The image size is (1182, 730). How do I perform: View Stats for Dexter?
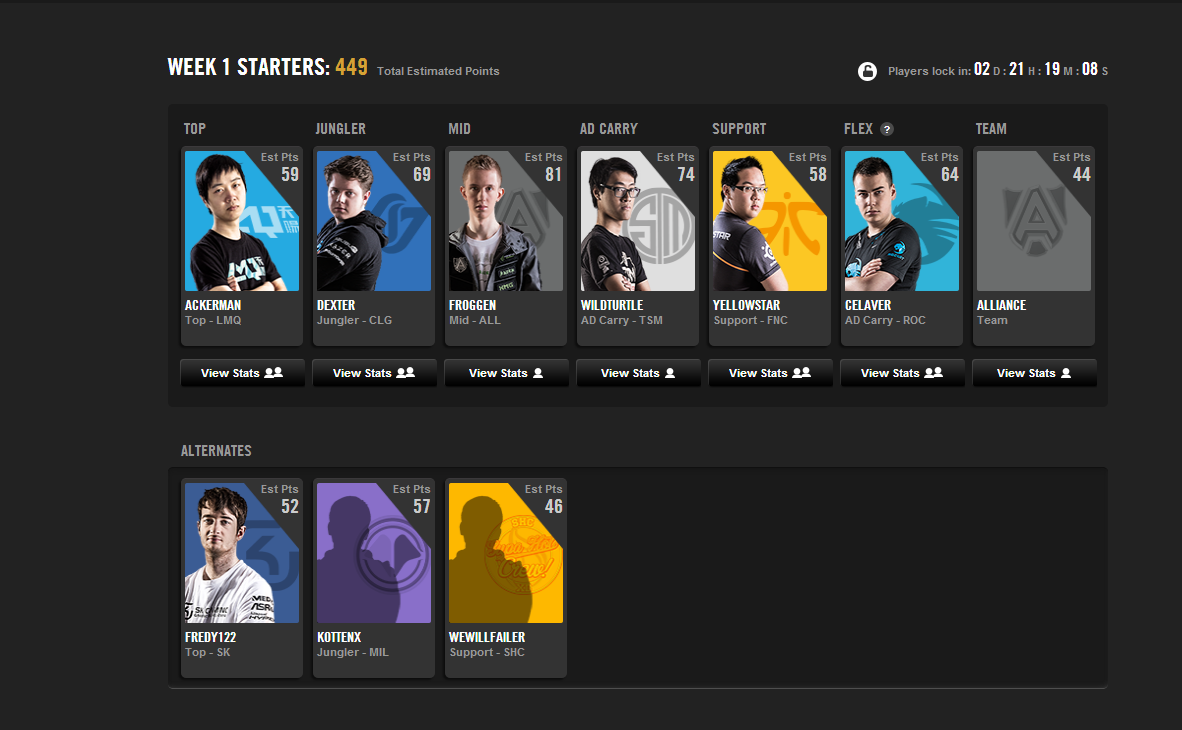374,373
